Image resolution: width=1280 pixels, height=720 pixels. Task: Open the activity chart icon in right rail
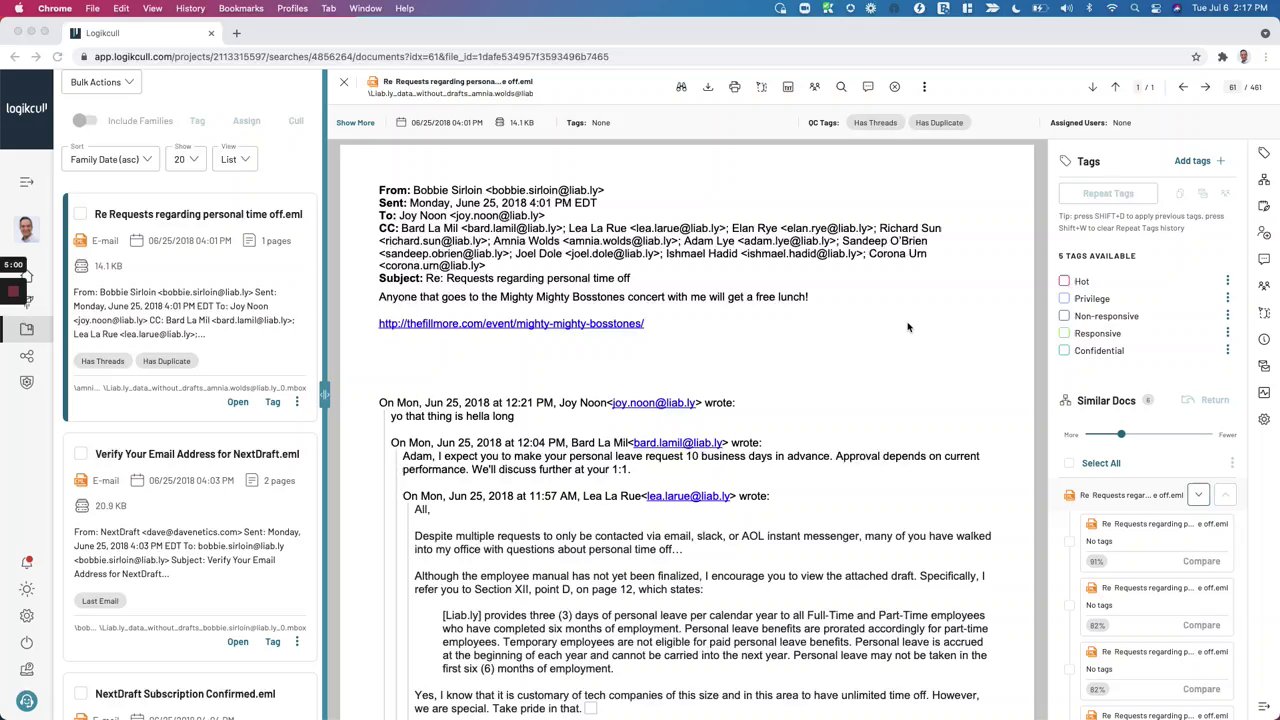(x=1264, y=392)
